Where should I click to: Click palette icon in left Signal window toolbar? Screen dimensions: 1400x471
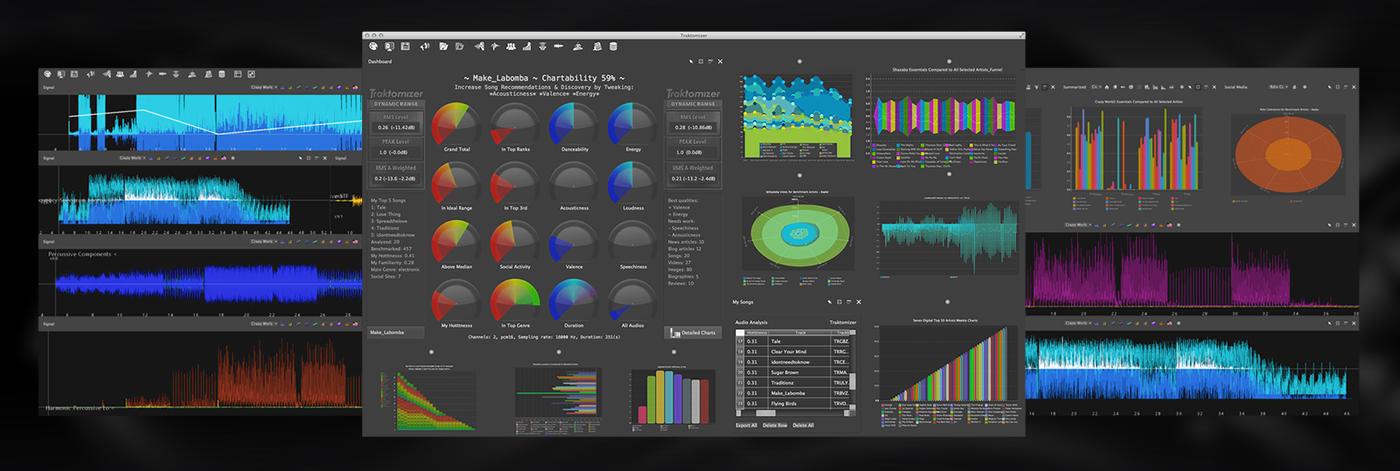point(47,74)
